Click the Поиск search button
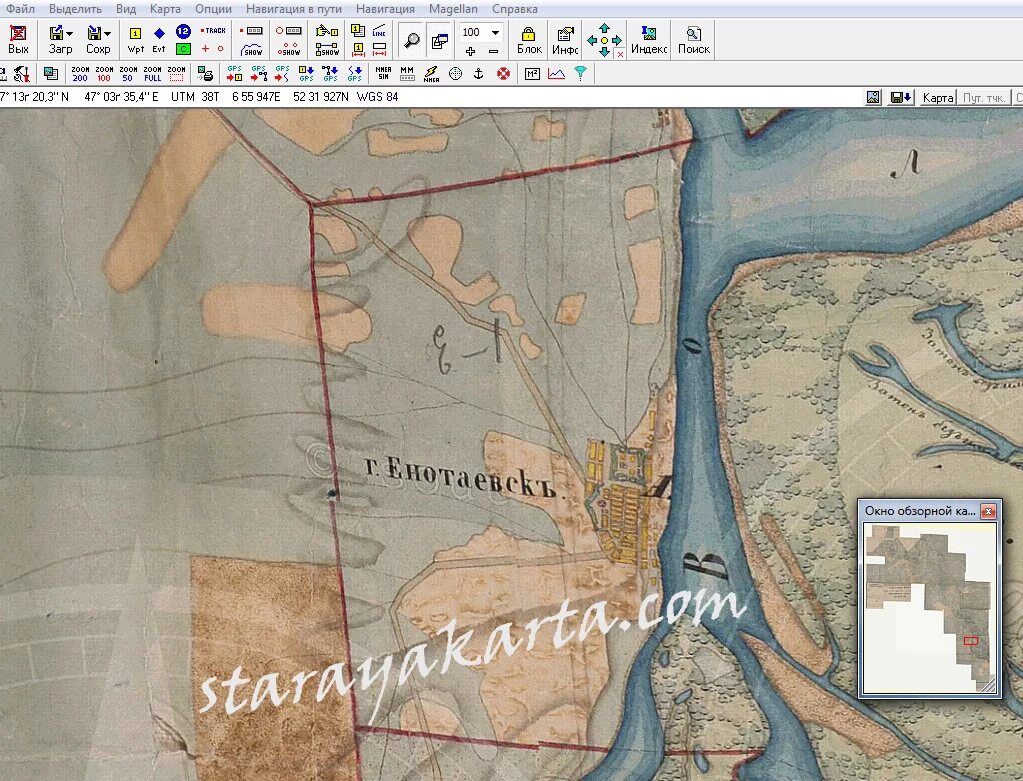 [x=694, y=40]
